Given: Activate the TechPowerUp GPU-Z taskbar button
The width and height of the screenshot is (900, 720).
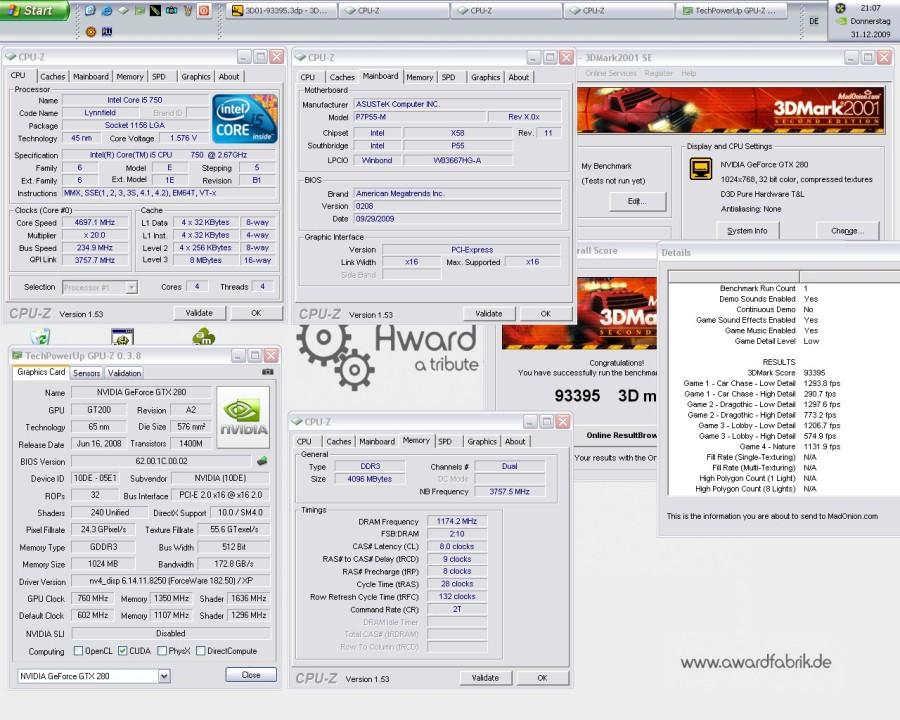Looking at the screenshot, I should point(730,10).
